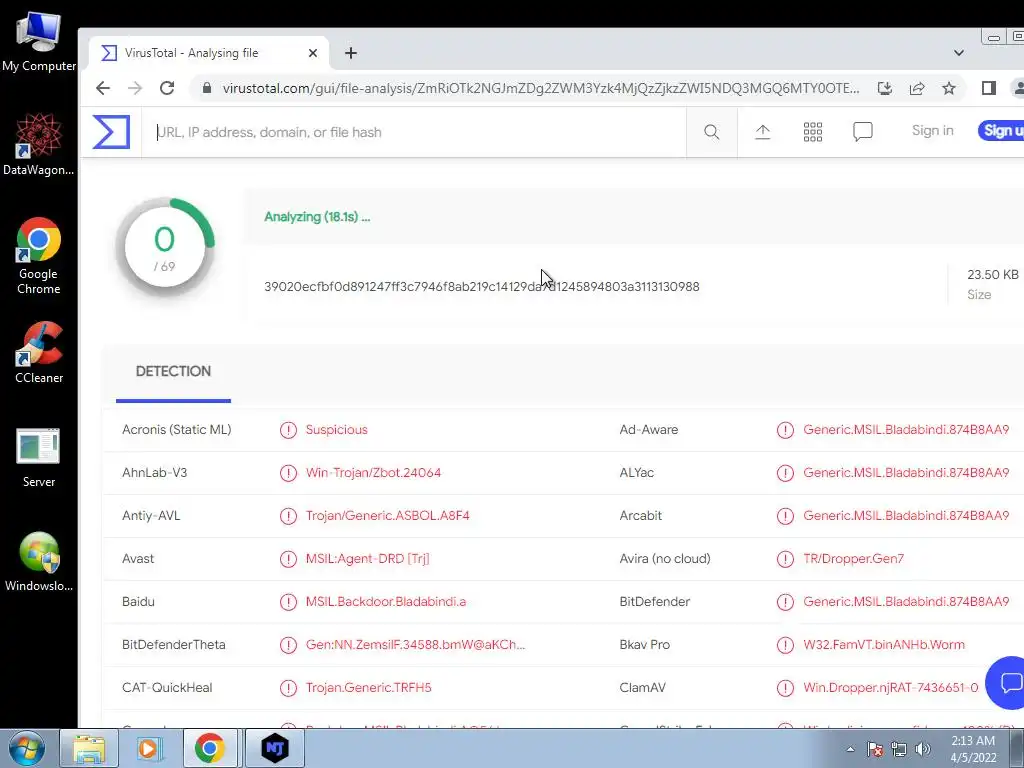Click the Win-Trojan/Zbot.24064 AhnLab-V3 result
1024x768 pixels.
tap(373, 473)
